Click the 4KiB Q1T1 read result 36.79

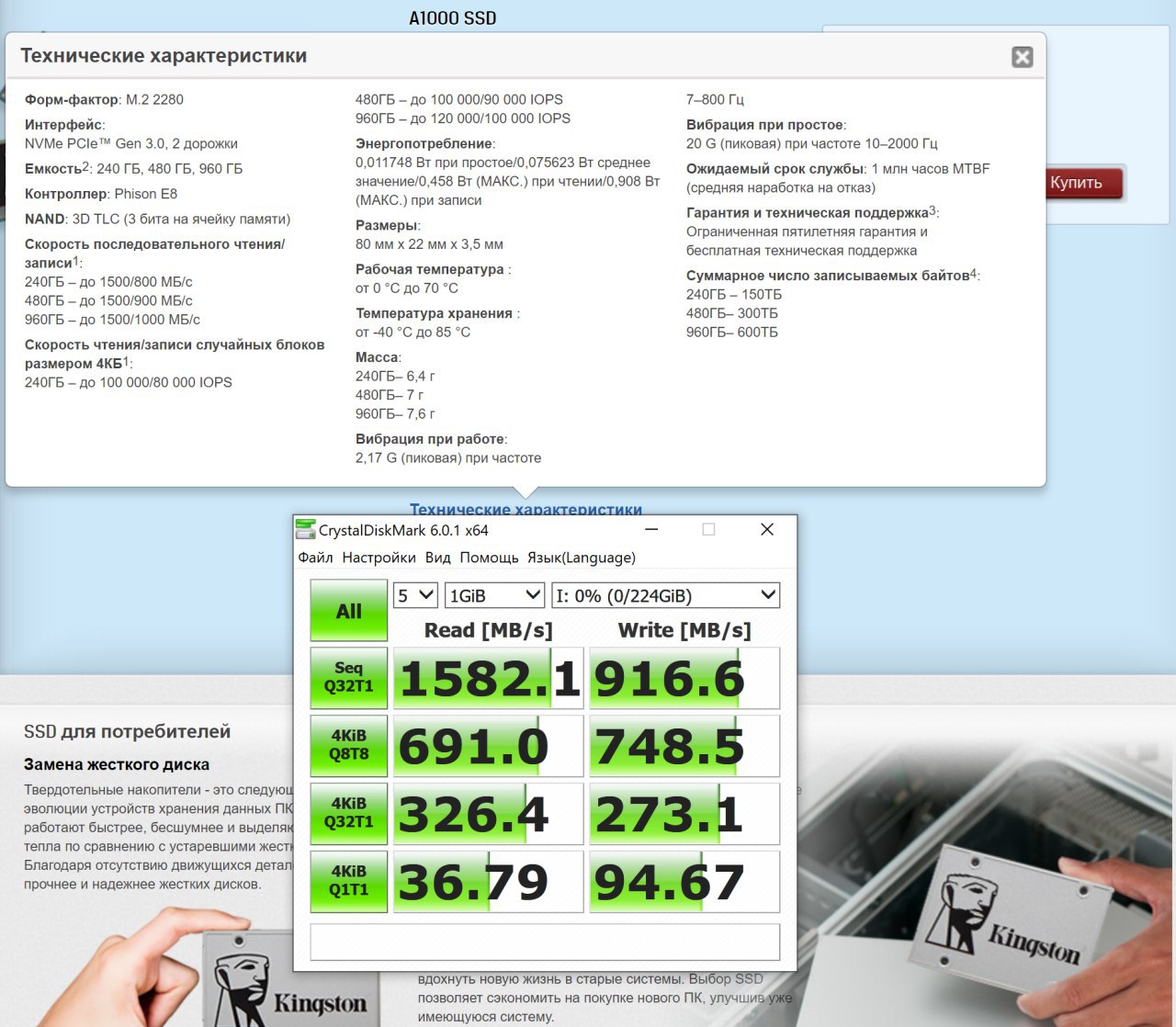pos(488,881)
